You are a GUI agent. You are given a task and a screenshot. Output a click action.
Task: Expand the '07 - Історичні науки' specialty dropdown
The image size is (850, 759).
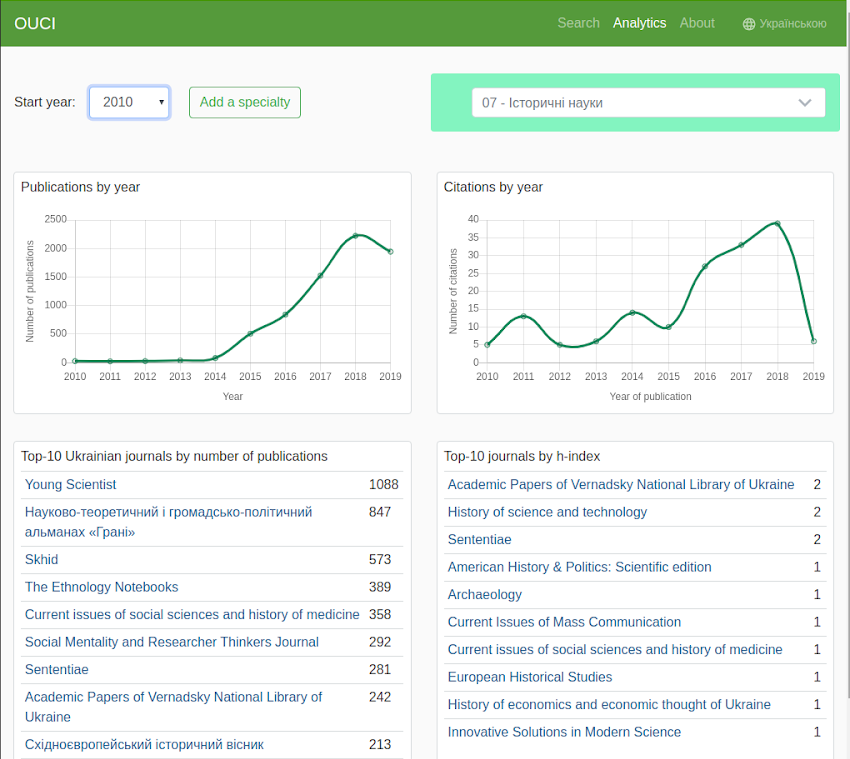pos(648,102)
